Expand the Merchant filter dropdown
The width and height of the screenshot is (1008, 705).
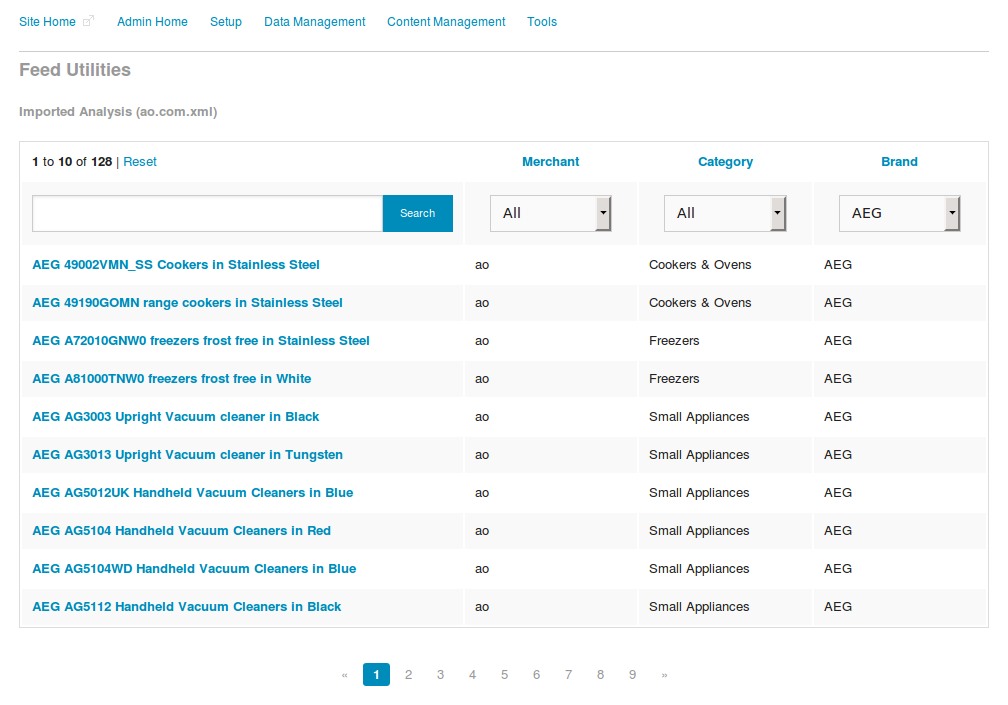tap(550, 213)
